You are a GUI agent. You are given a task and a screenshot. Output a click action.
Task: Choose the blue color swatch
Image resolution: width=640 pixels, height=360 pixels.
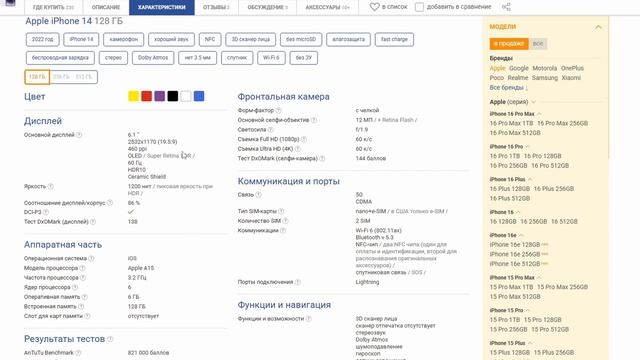click(199, 96)
